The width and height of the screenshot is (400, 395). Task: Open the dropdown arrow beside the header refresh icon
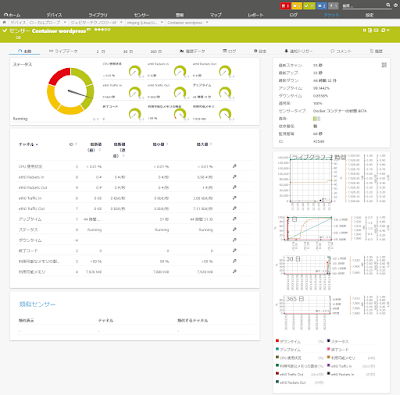click(x=388, y=30)
